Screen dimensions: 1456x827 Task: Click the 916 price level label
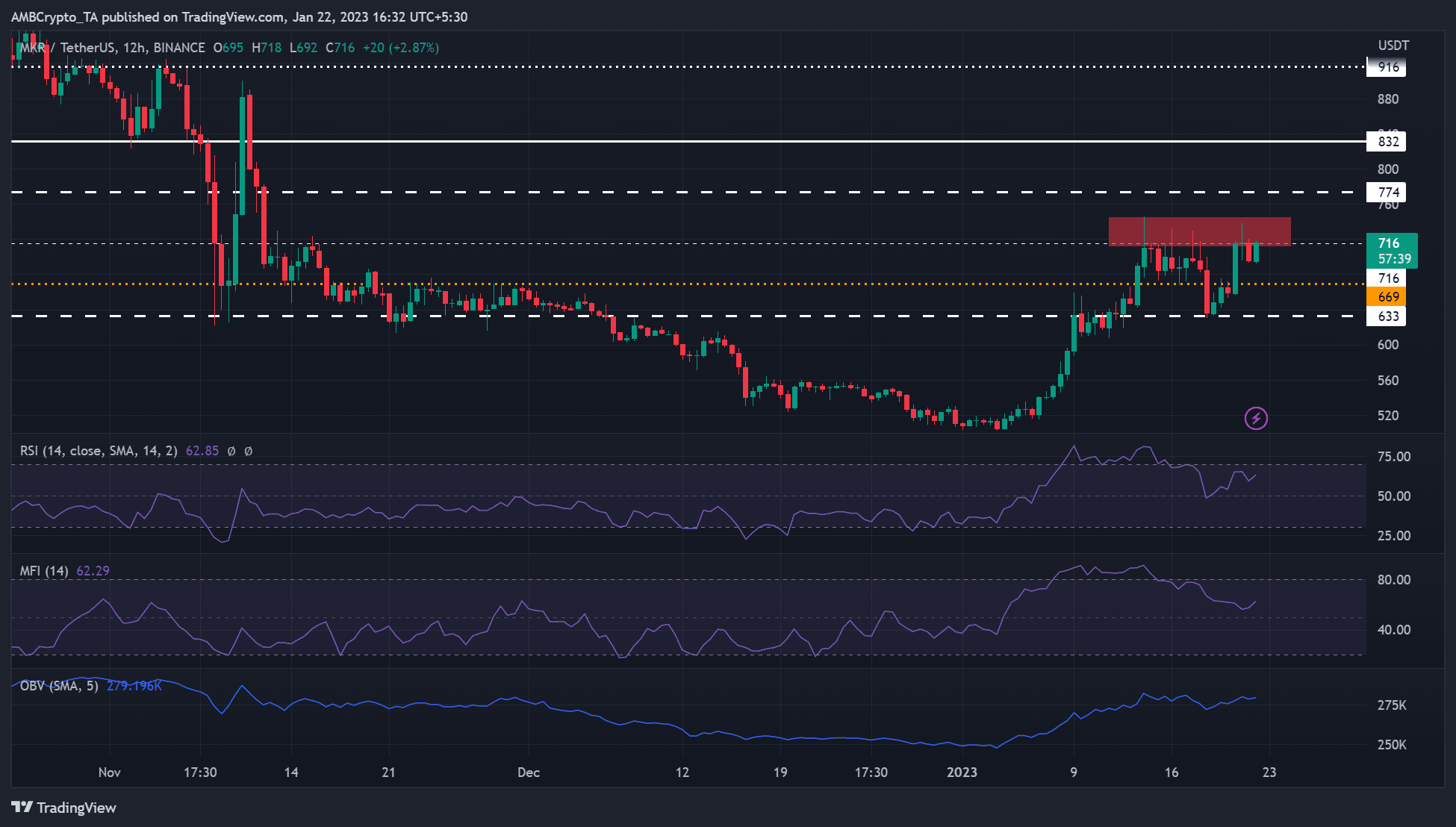tap(1387, 67)
